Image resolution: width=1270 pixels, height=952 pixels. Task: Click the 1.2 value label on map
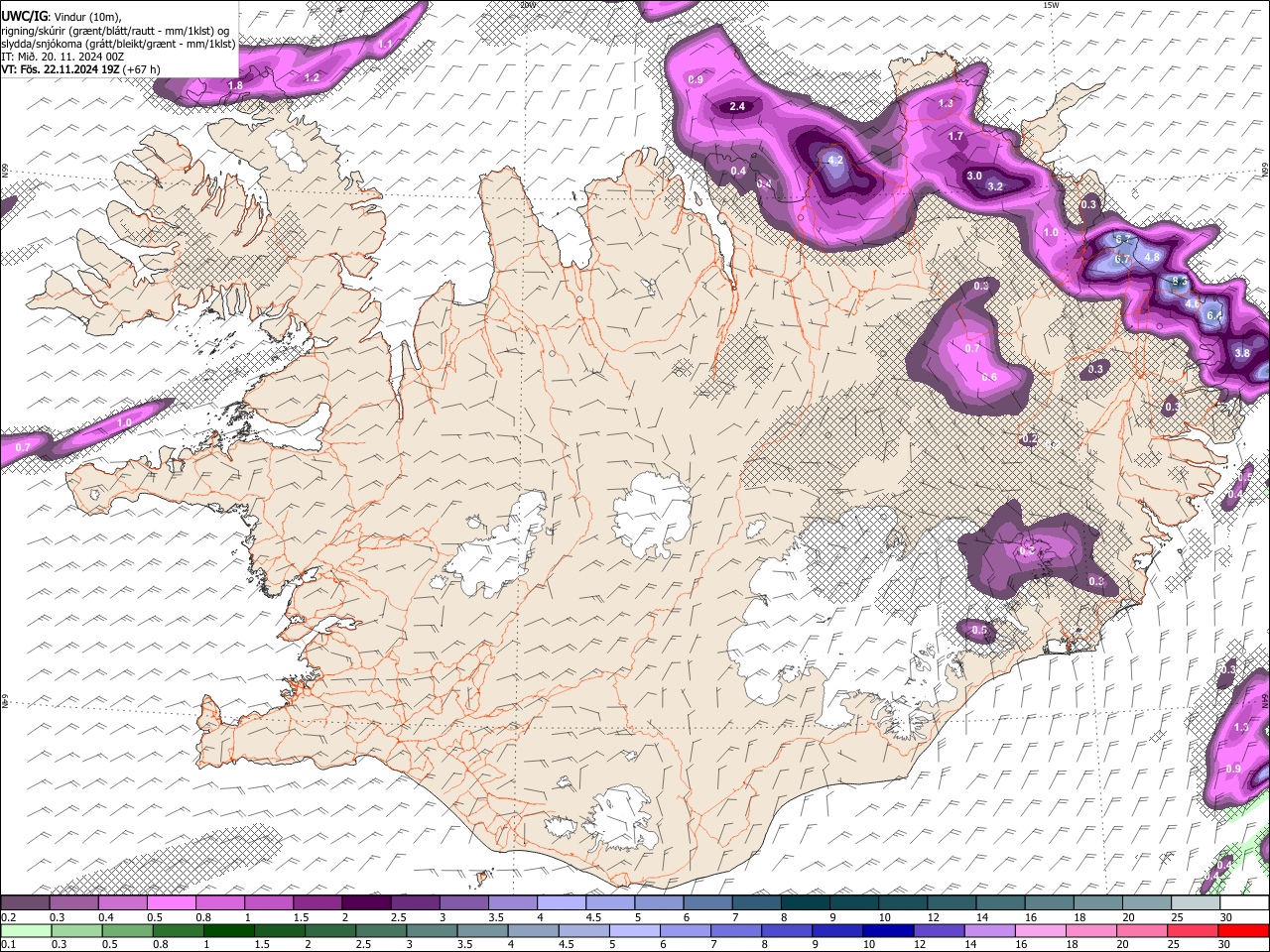click(312, 77)
